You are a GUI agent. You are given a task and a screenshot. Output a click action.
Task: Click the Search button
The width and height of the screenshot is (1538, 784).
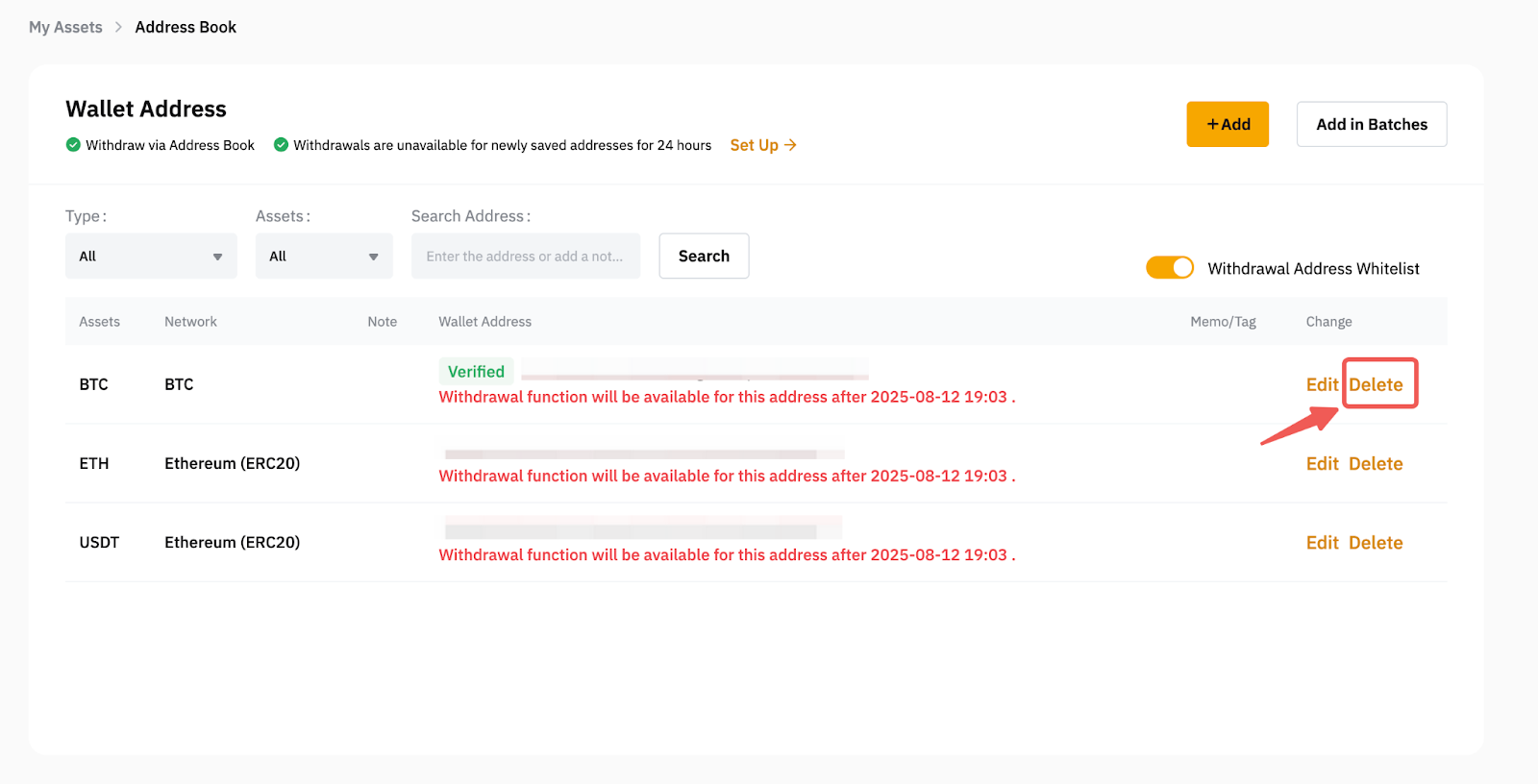click(704, 257)
